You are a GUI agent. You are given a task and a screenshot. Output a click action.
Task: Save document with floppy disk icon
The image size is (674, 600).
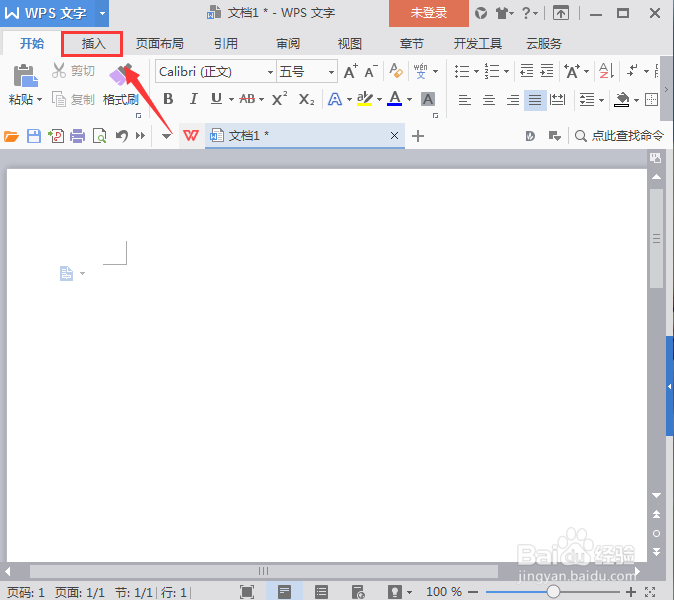coord(34,136)
